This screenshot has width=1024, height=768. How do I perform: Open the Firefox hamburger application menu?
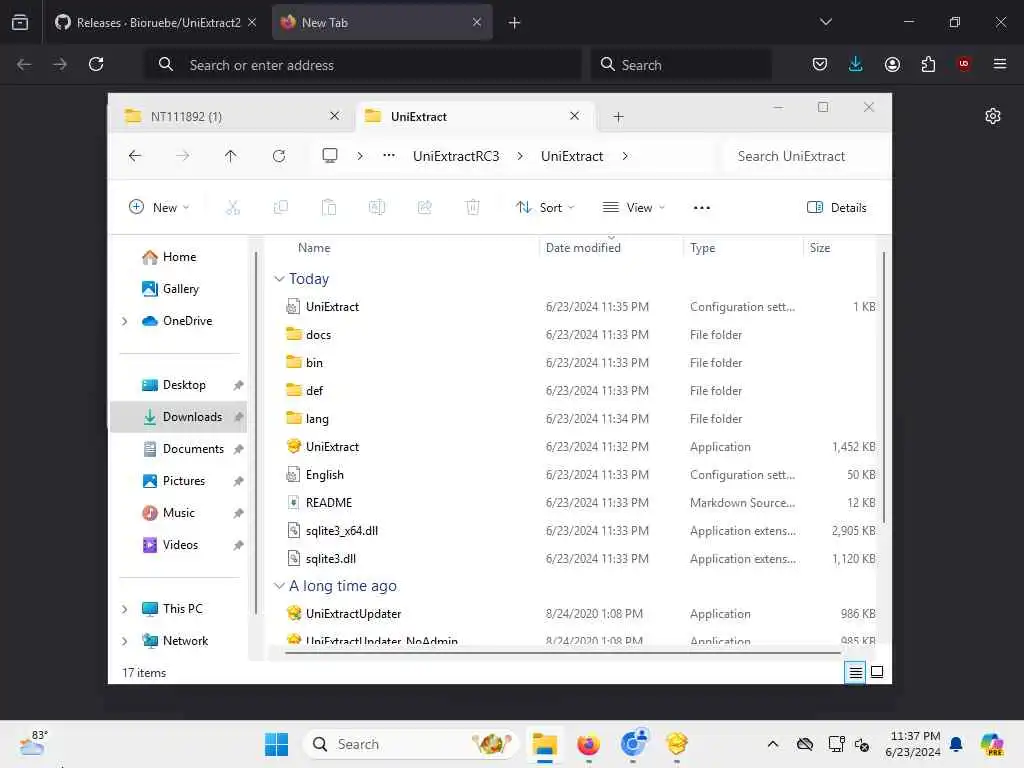click(1000, 64)
